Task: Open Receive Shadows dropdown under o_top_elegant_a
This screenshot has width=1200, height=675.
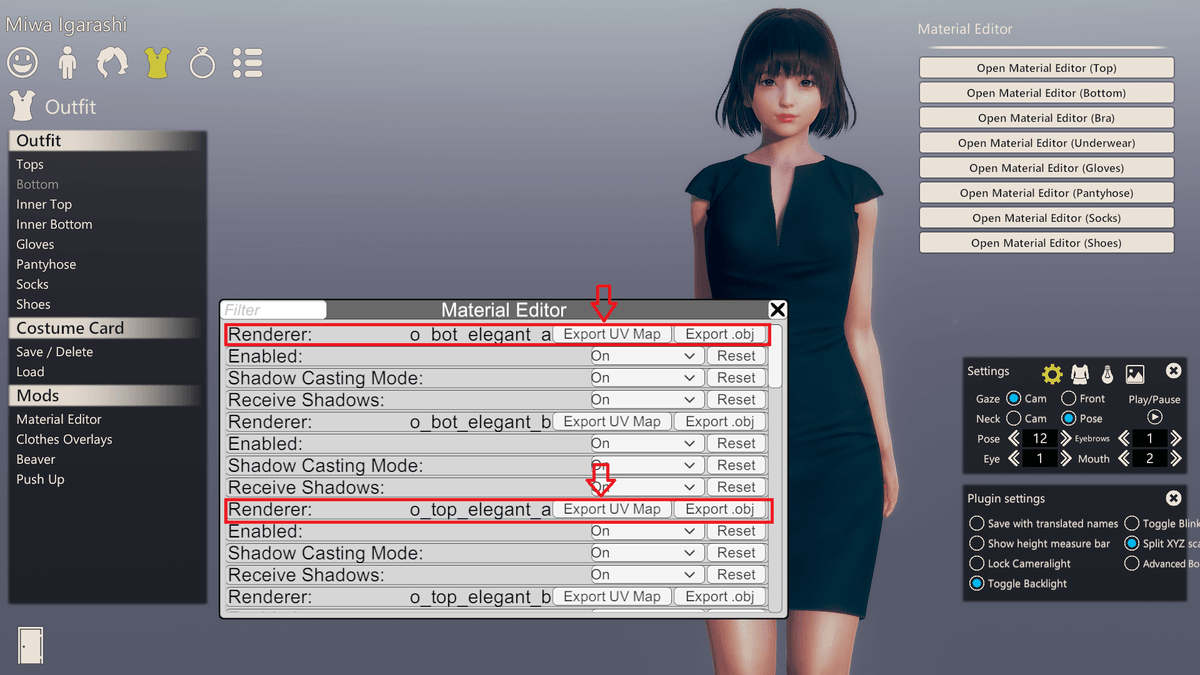Action: point(644,575)
